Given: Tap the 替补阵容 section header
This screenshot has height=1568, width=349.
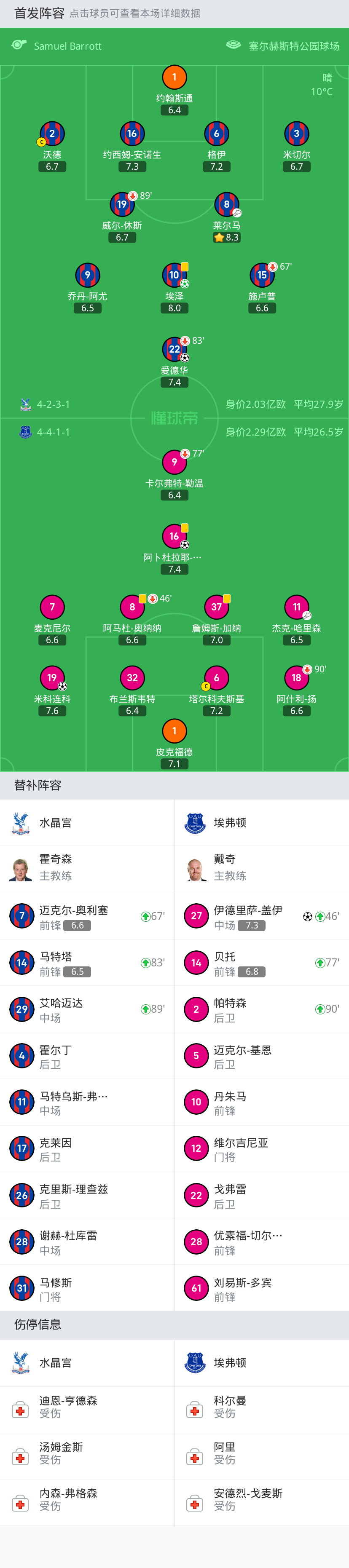Looking at the screenshot, I should pyautogui.click(x=38, y=785).
